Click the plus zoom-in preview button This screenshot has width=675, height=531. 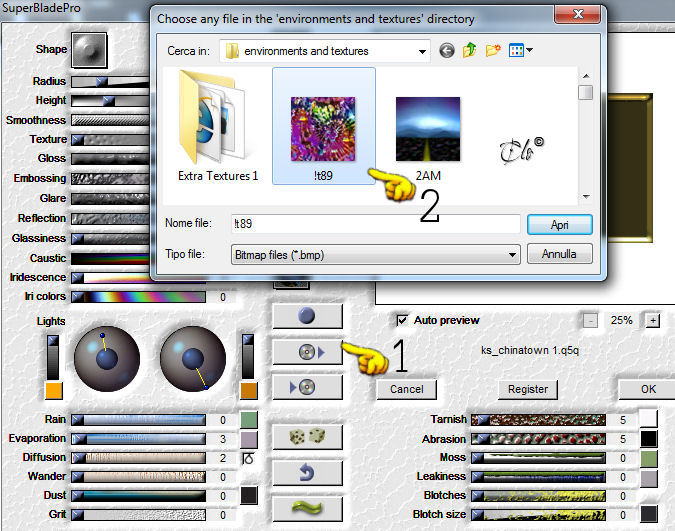click(x=653, y=320)
